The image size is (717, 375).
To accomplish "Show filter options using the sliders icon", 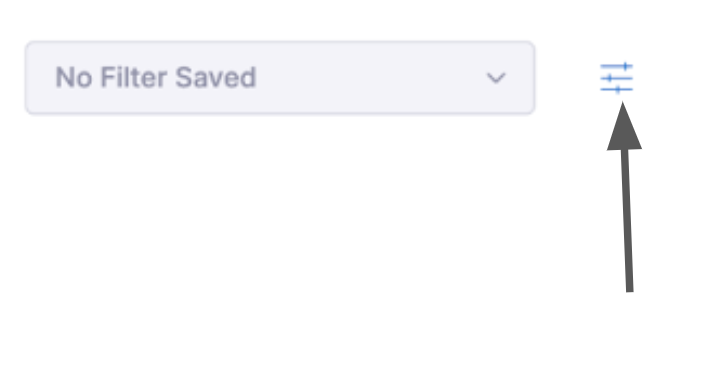I will click(616, 78).
